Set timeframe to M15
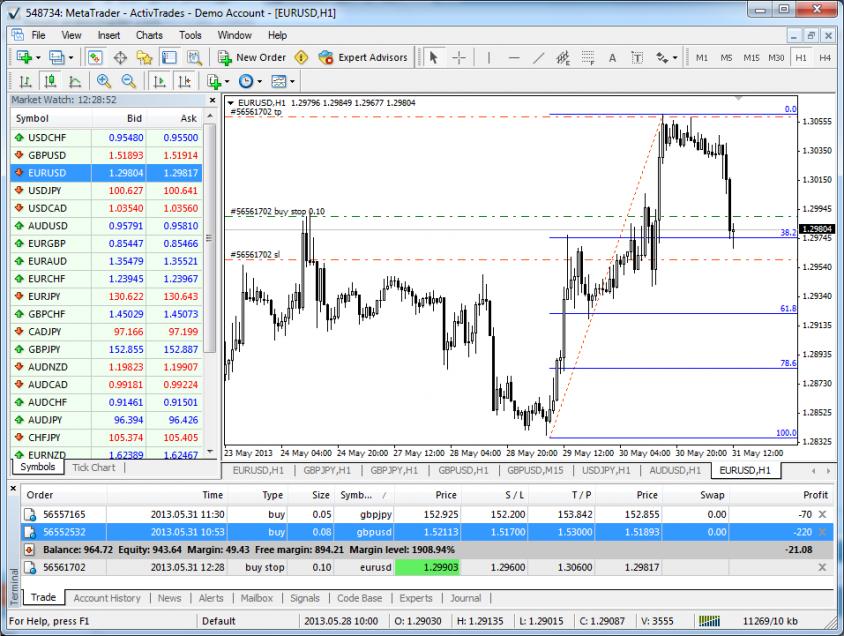The image size is (844, 636). (x=751, y=58)
